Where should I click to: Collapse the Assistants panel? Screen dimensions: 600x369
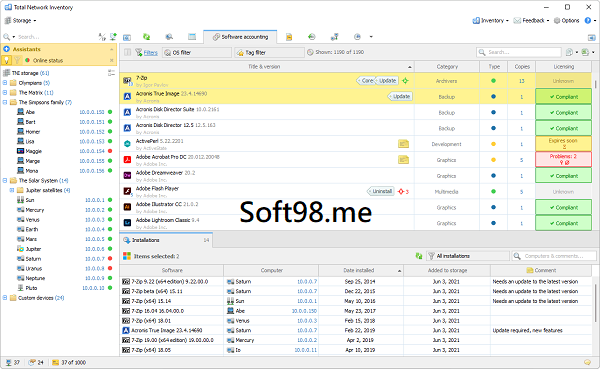click(111, 49)
